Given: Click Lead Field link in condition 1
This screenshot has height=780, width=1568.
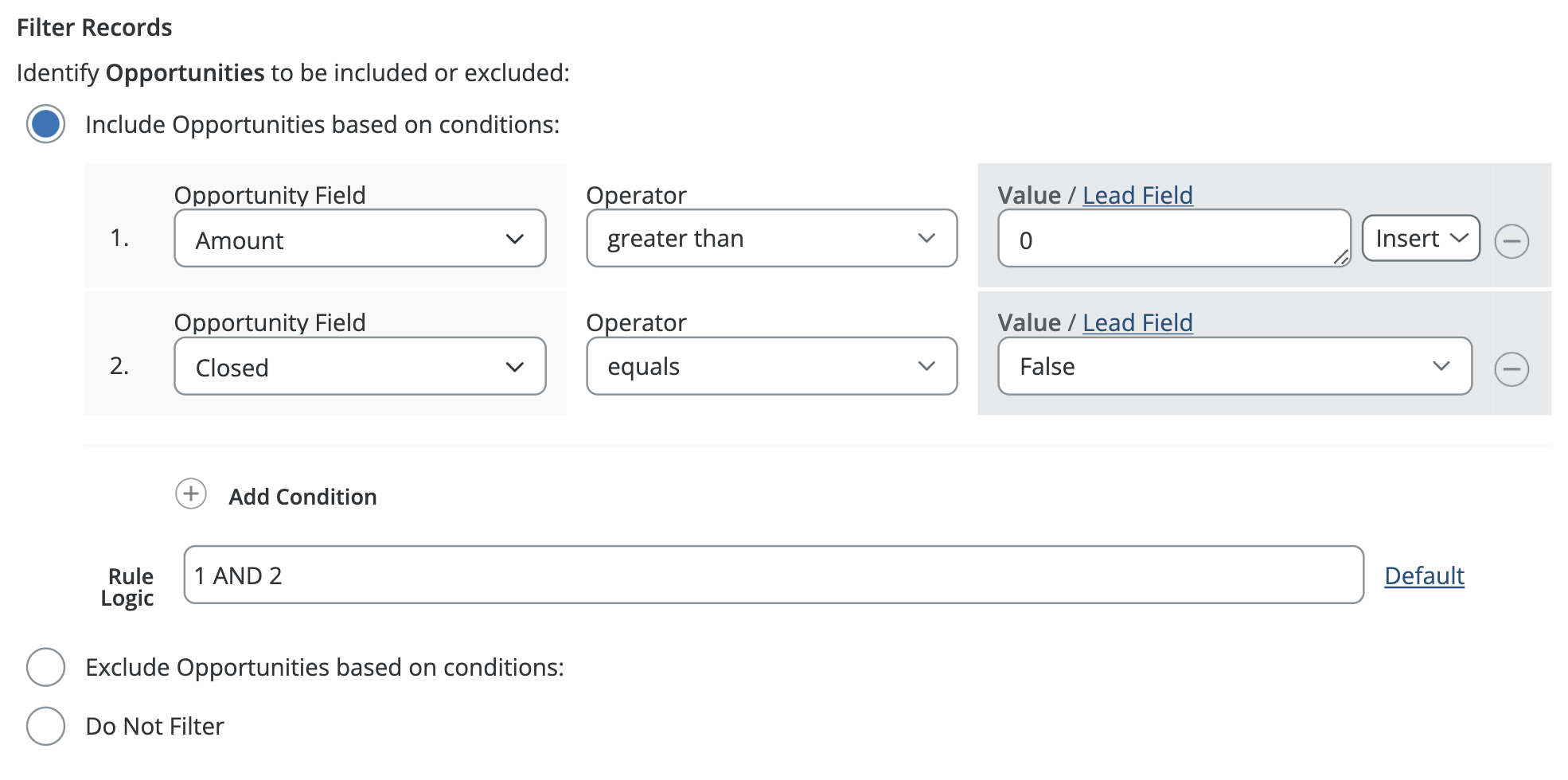Looking at the screenshot, I should (1137, 195).
